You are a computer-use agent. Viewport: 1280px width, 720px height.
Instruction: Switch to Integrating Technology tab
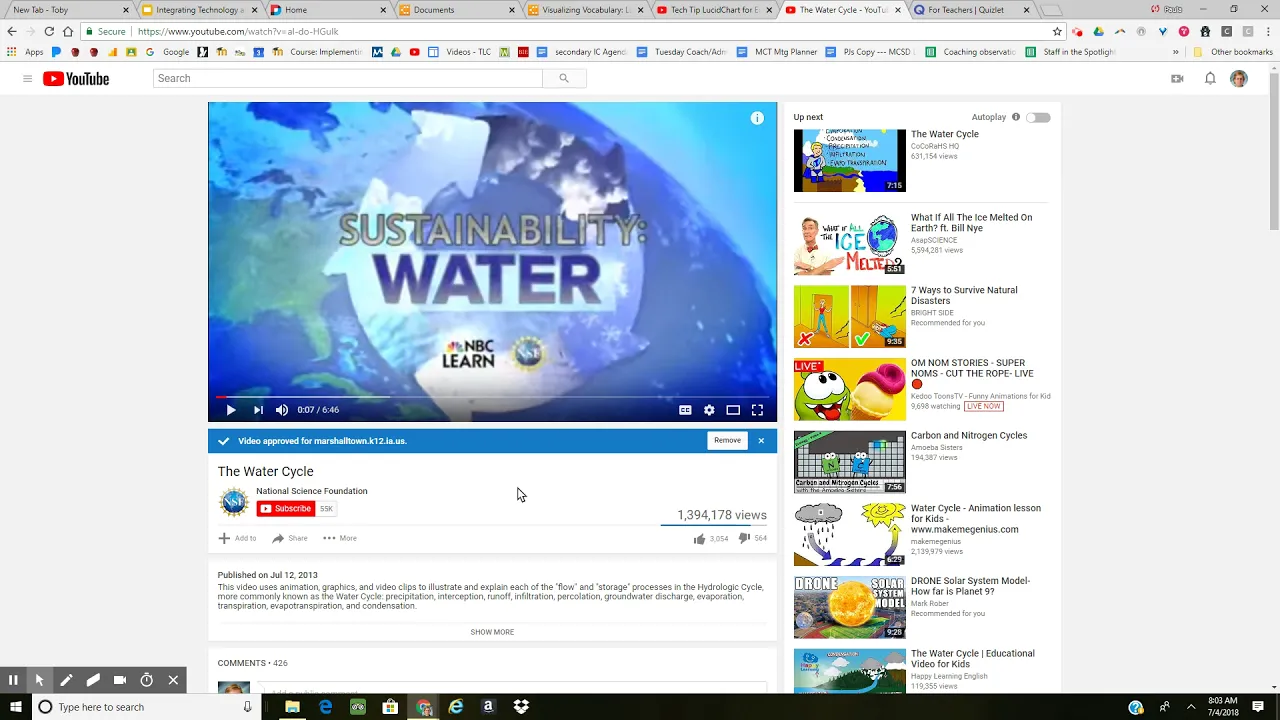[x=198, y=10]
